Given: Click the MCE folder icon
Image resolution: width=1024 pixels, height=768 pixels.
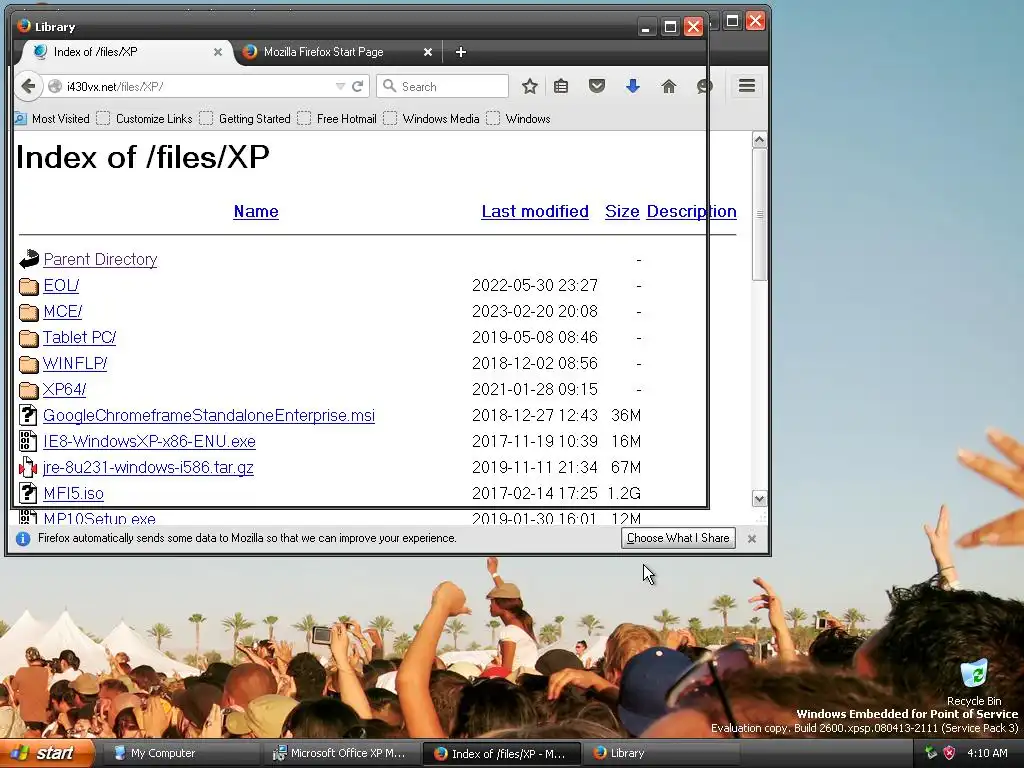Looking at the screenshot, I should (28, 312).
